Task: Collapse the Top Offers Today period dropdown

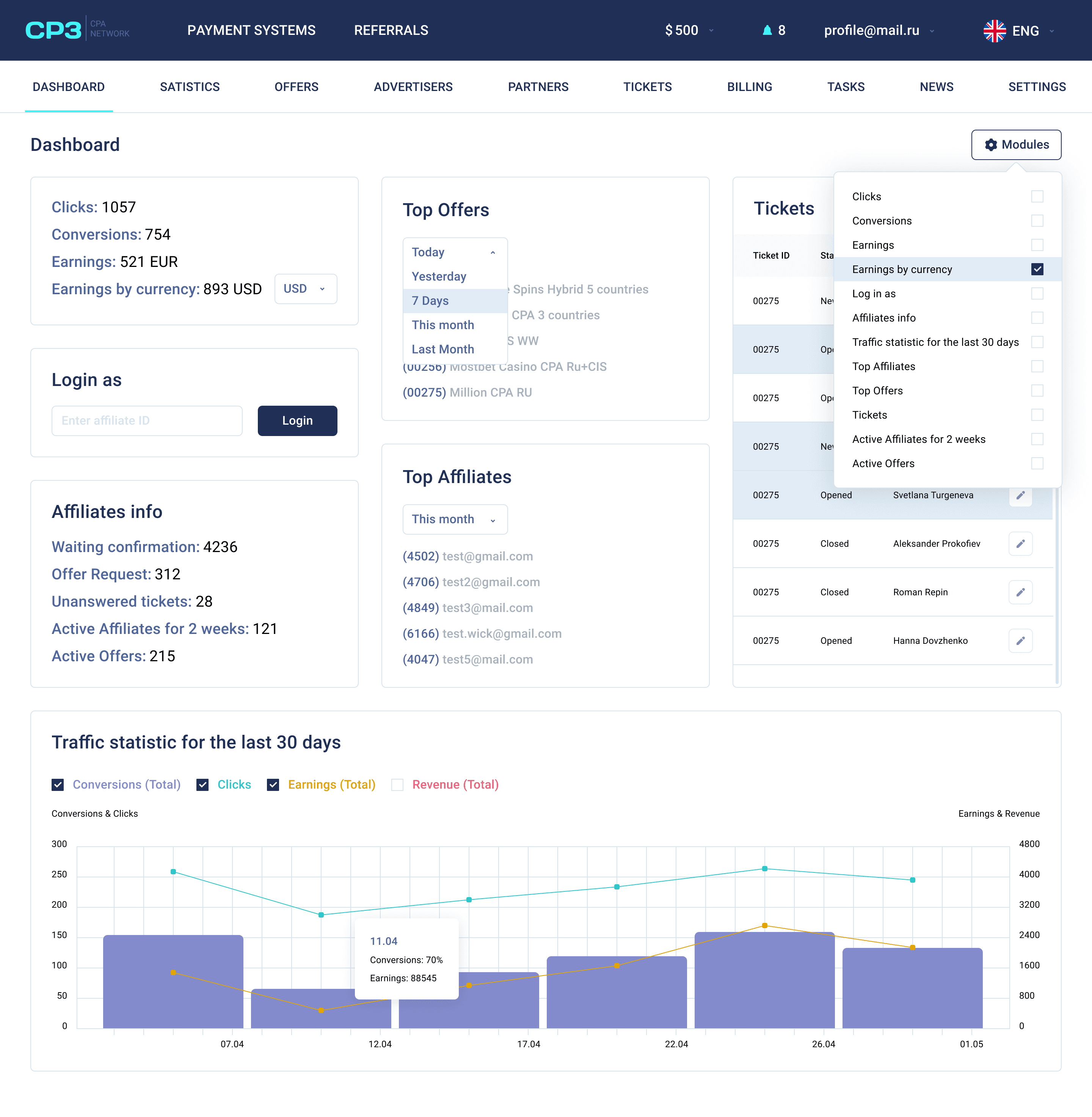Action: click(x=455, y=252)
